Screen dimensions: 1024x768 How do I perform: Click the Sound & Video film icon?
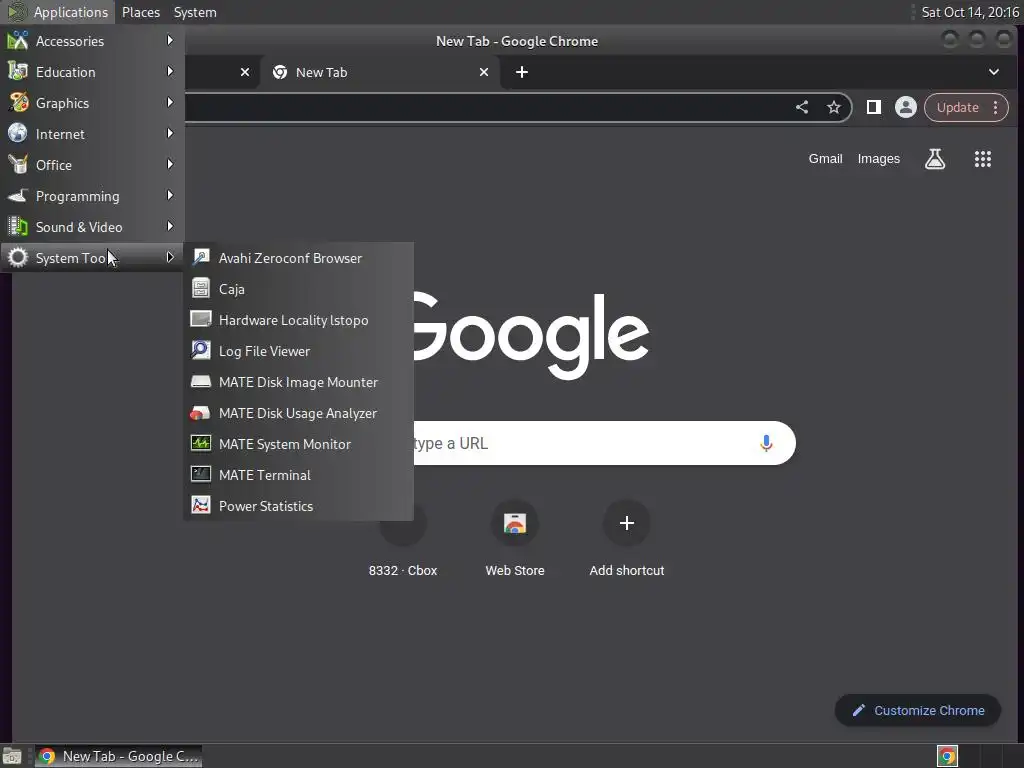pos(18,227)
